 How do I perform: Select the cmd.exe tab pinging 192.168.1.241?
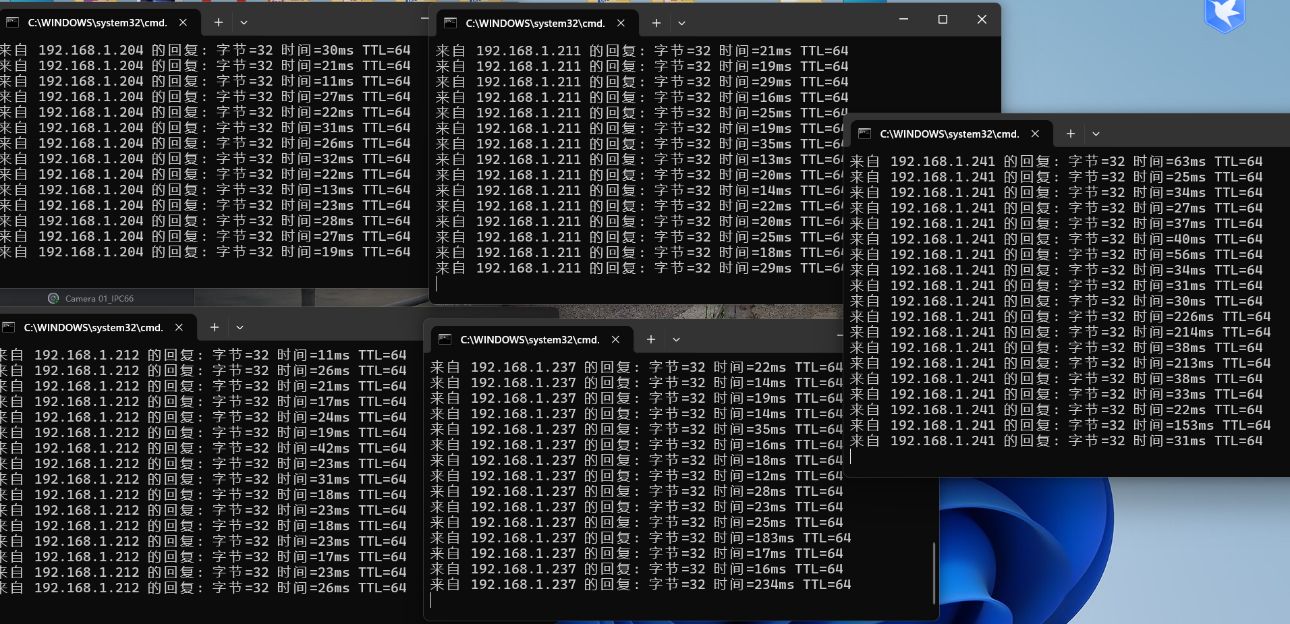pyautogui.click(x=950, y=133)
